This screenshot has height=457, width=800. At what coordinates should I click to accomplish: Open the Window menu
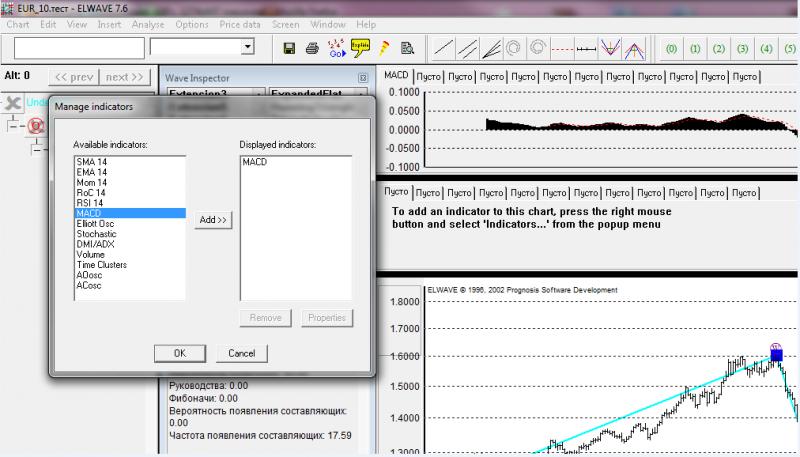[x=328, y=24]
